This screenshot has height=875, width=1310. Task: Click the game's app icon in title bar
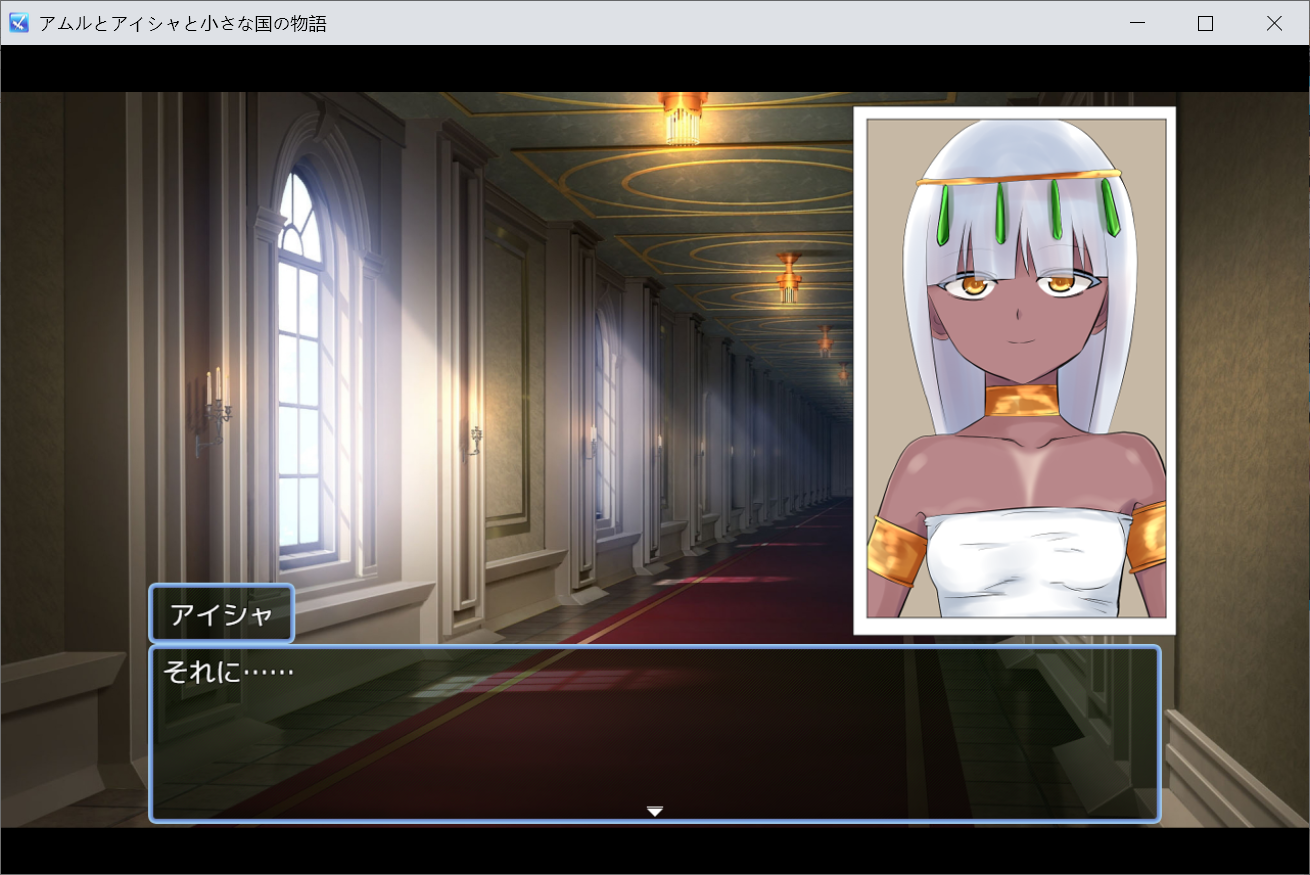[x=19, y=23]
